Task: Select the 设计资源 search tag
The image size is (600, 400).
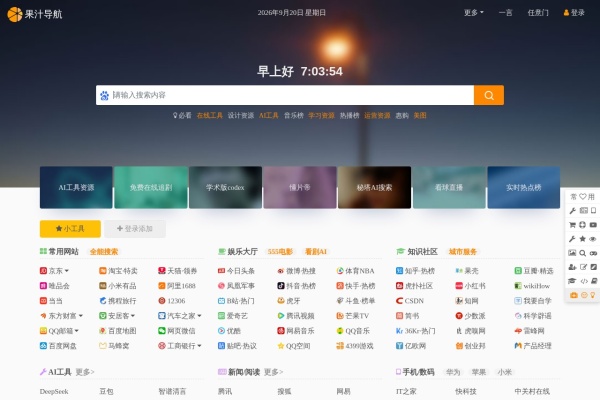Action: [x=241, y=116]
